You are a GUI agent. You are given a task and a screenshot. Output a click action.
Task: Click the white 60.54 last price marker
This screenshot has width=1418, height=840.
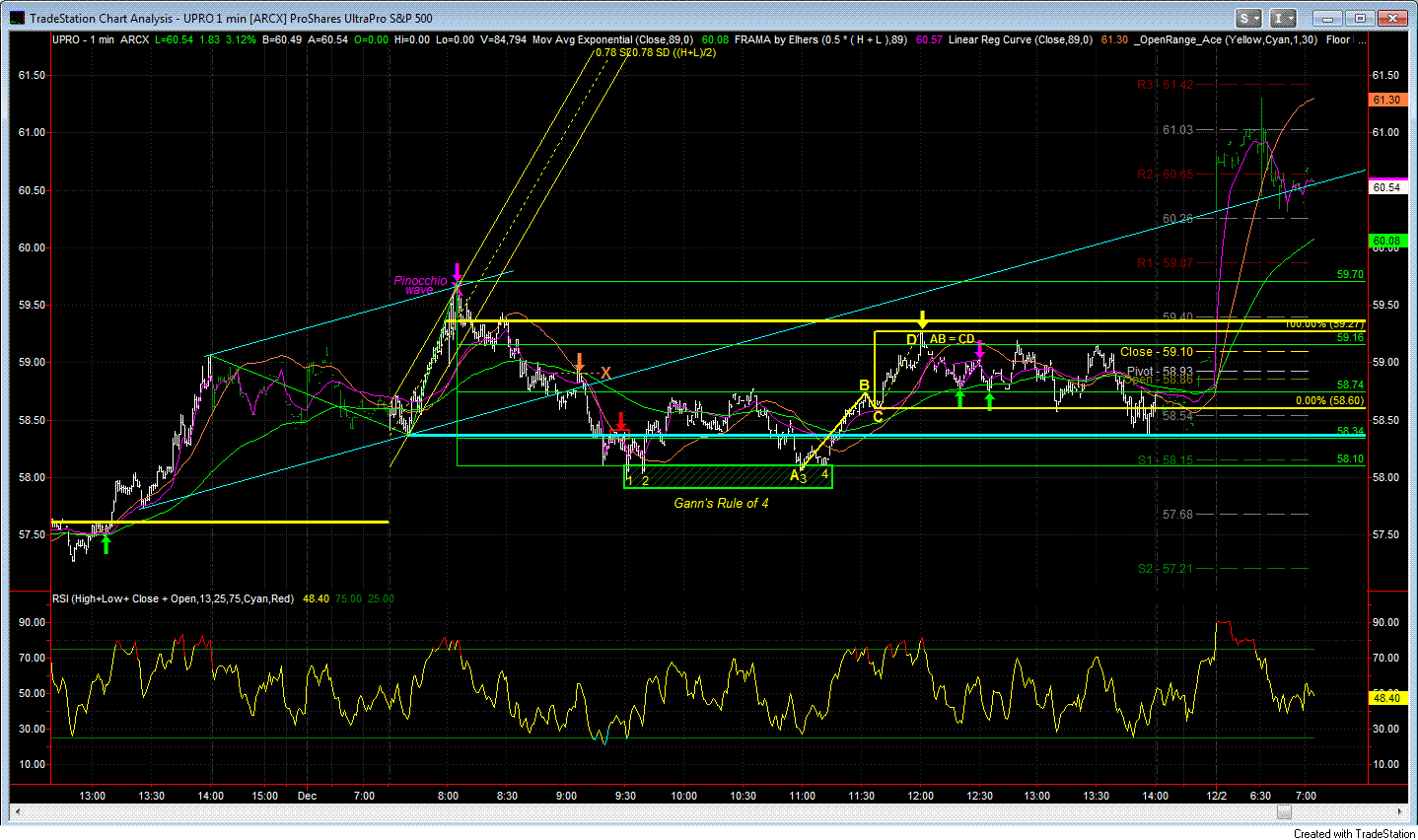(x=1386, y=186)
